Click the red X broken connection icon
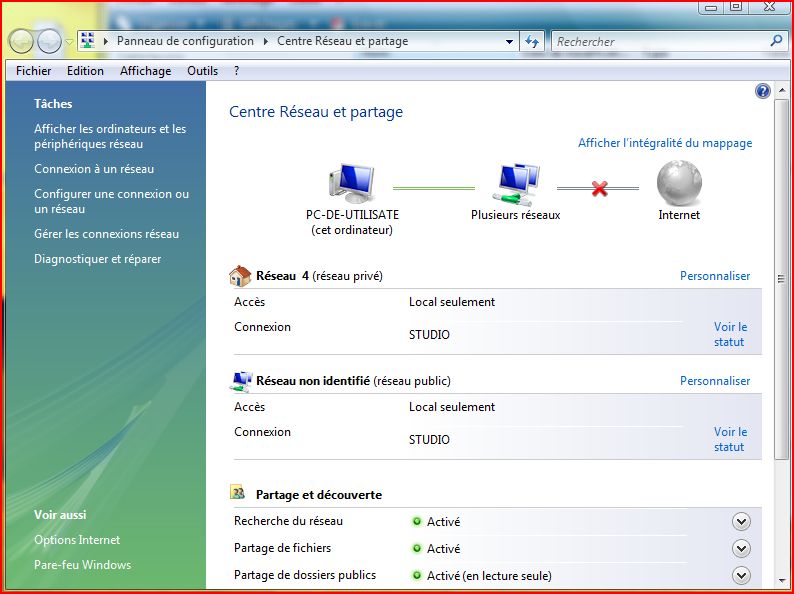 tap(599, 188)
